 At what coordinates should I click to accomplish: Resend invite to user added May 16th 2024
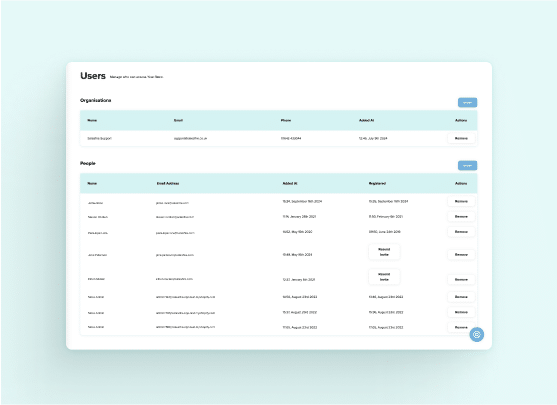pos(384,252)
